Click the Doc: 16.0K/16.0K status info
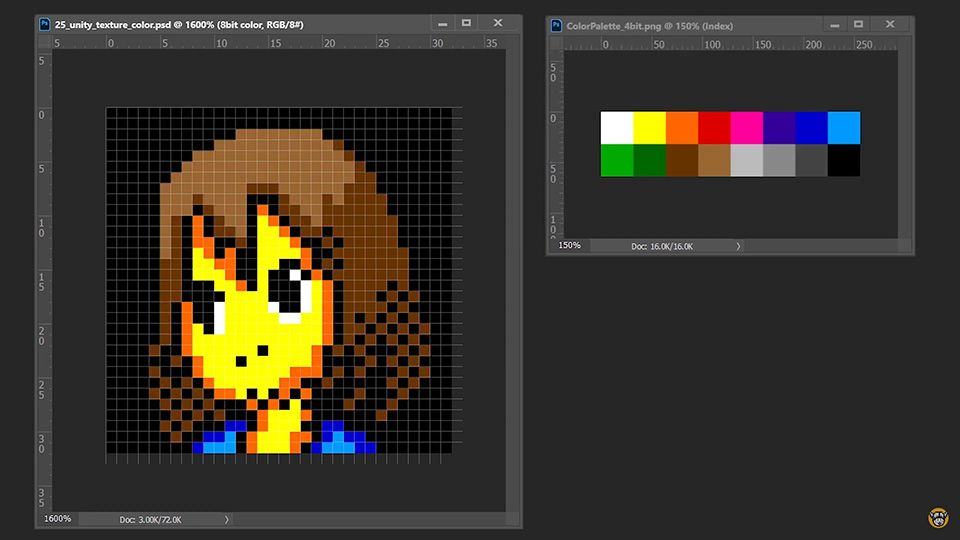960x540 pixels. coord(662,246)
